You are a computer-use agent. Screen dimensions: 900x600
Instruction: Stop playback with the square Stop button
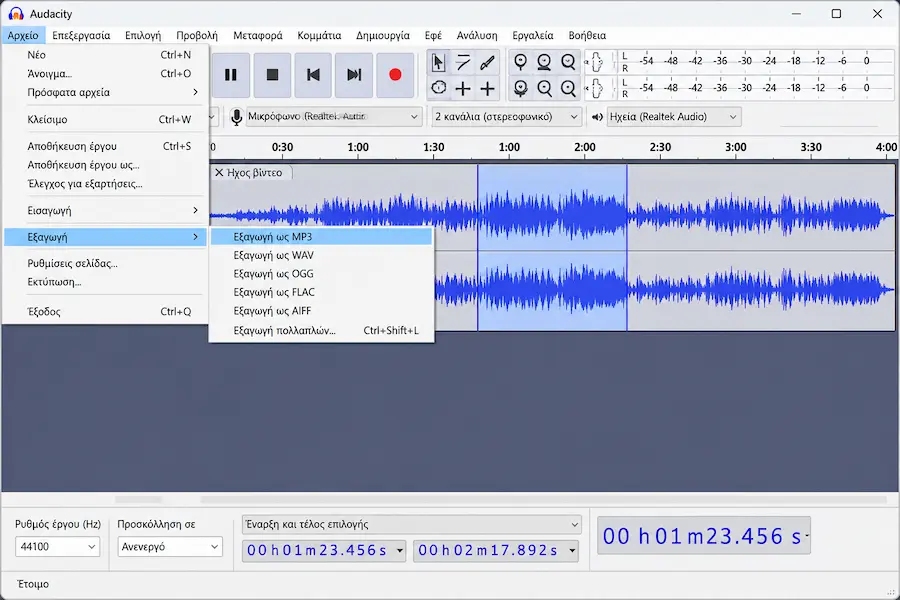tap(272, 75)
